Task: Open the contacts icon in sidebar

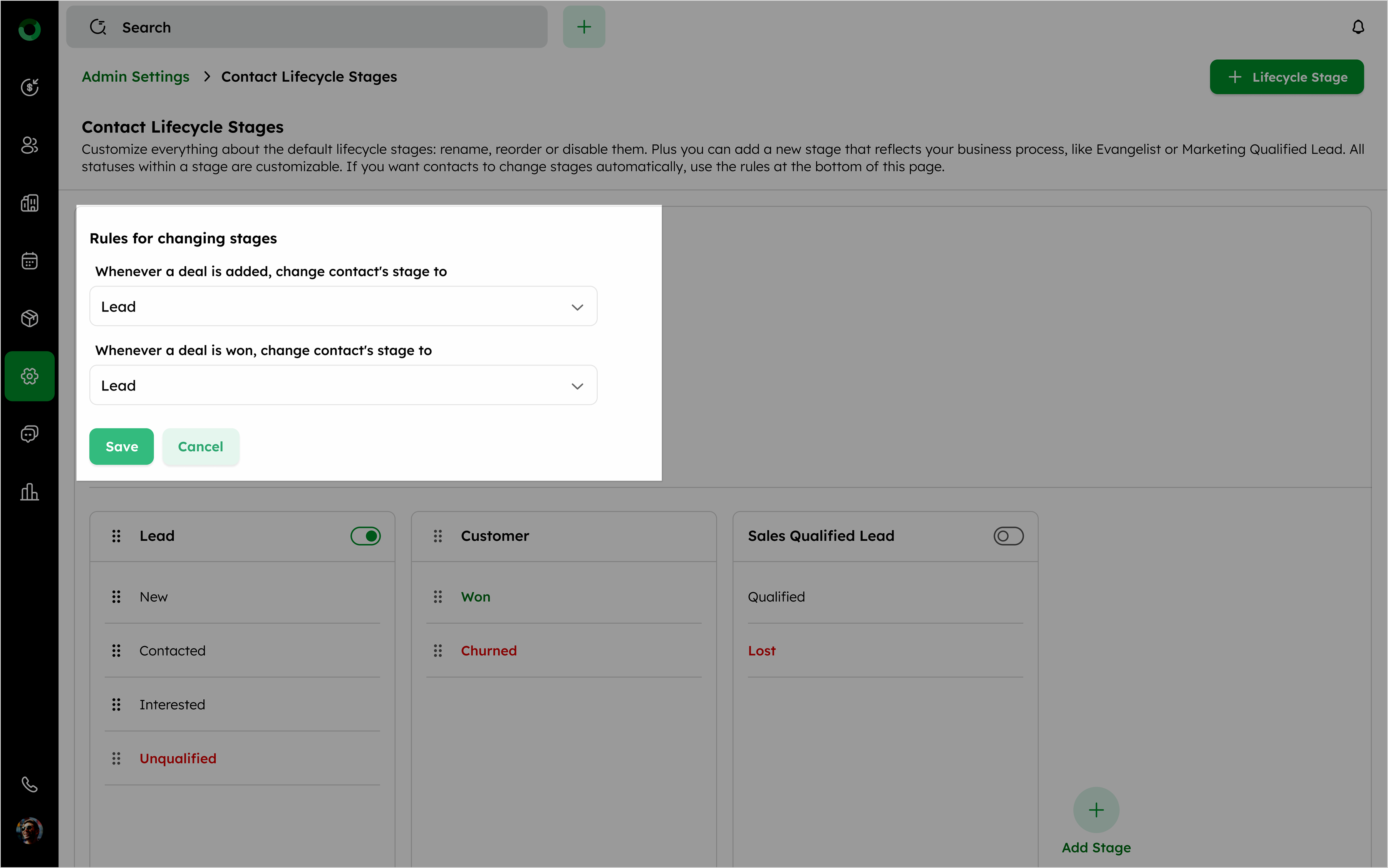Action: coord(29,145)
